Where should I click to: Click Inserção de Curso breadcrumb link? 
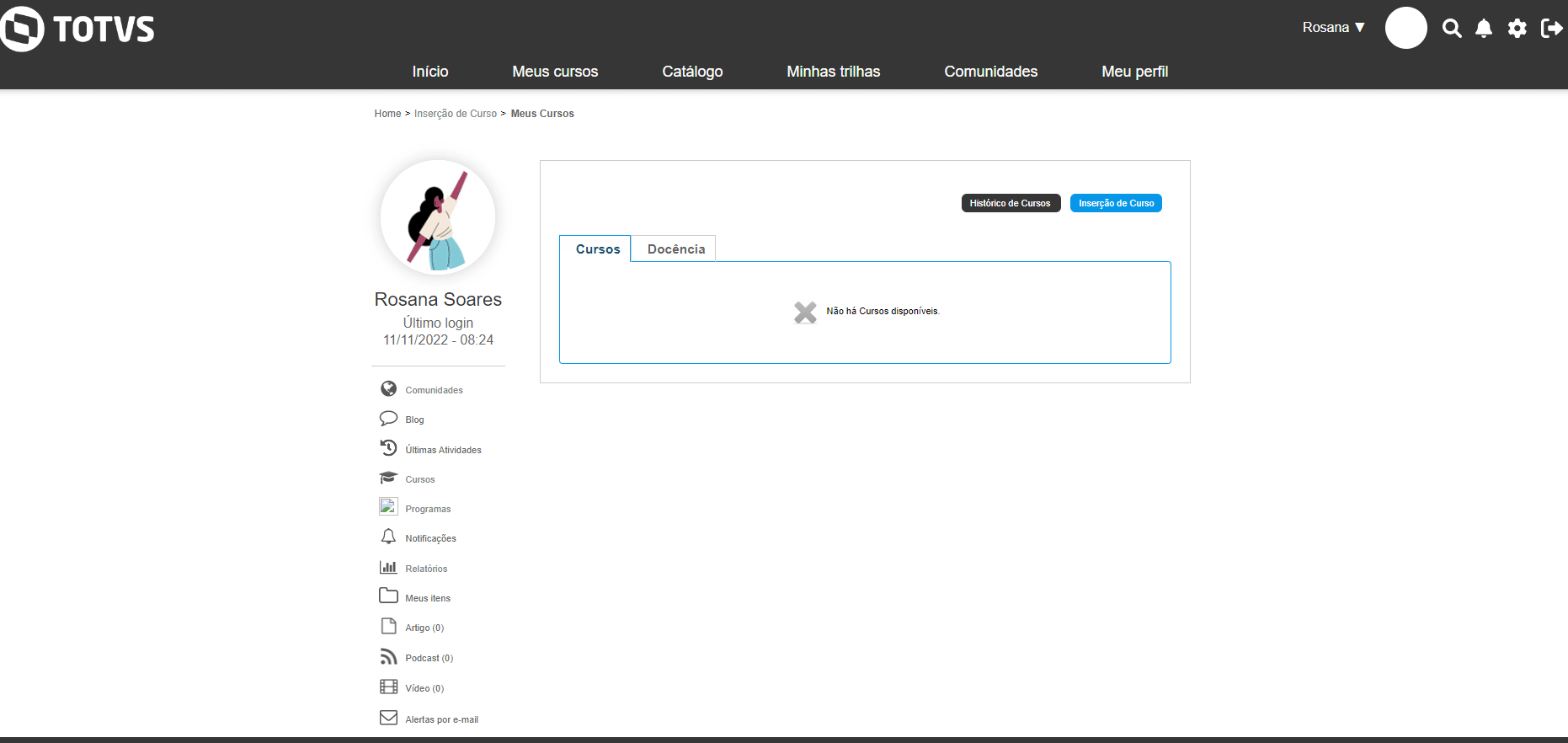pos(456,114)
